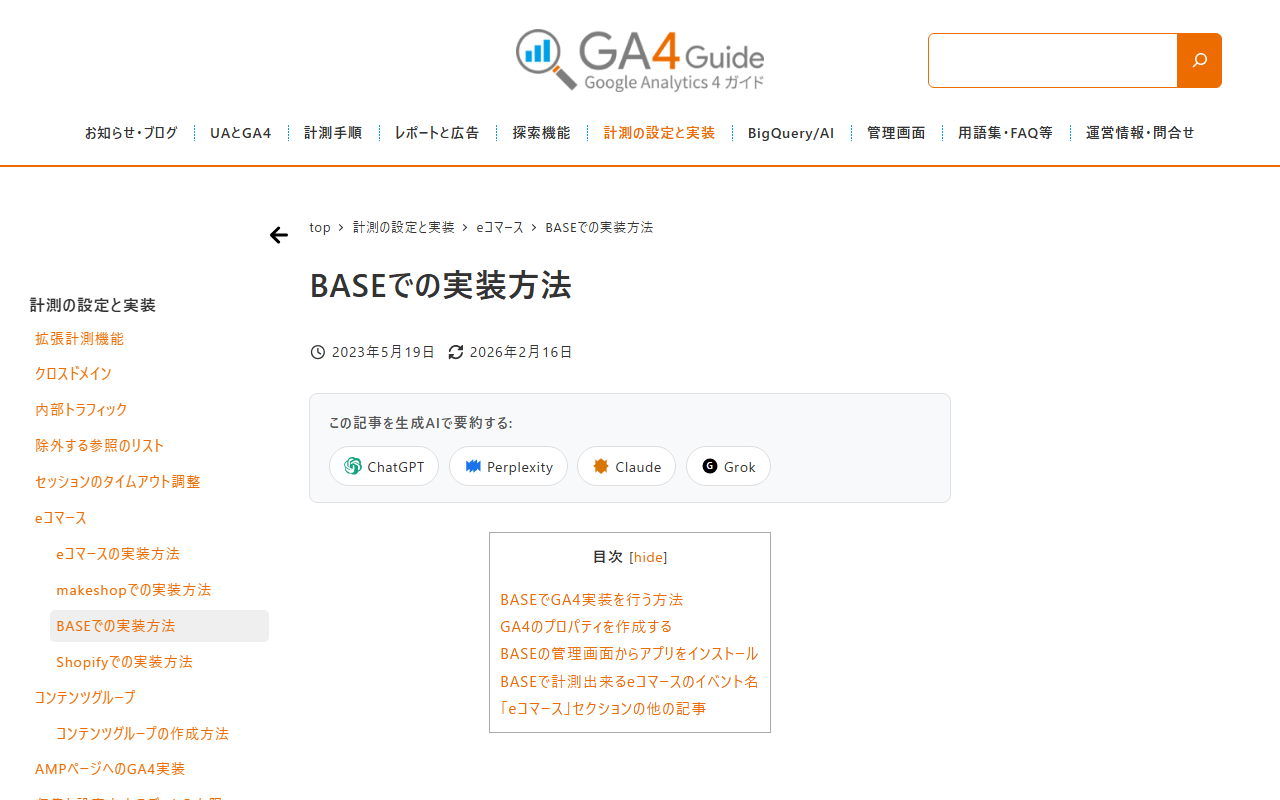Click the clock icon beside published date
Viewport: 1280px width, 800px height.
pos(318,352)
